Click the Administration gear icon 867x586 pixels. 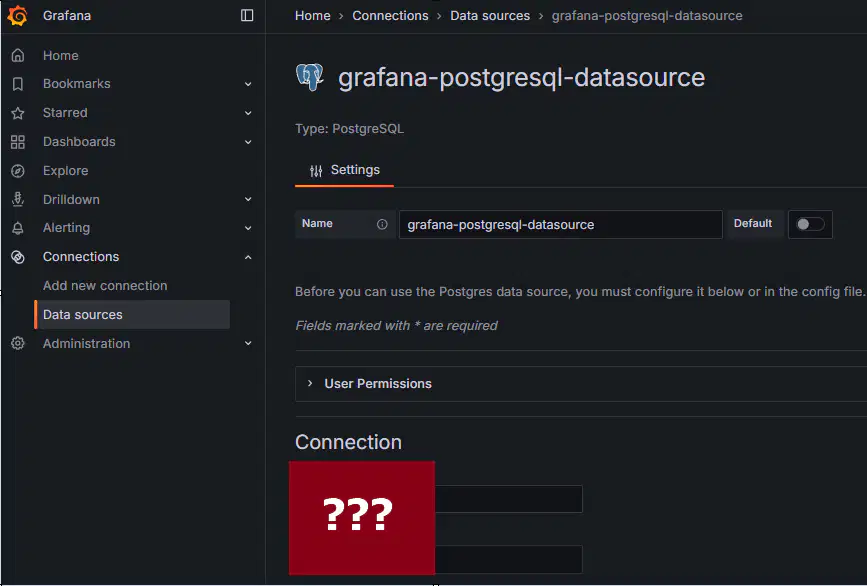pyautogui.click(x=18, y=343)
